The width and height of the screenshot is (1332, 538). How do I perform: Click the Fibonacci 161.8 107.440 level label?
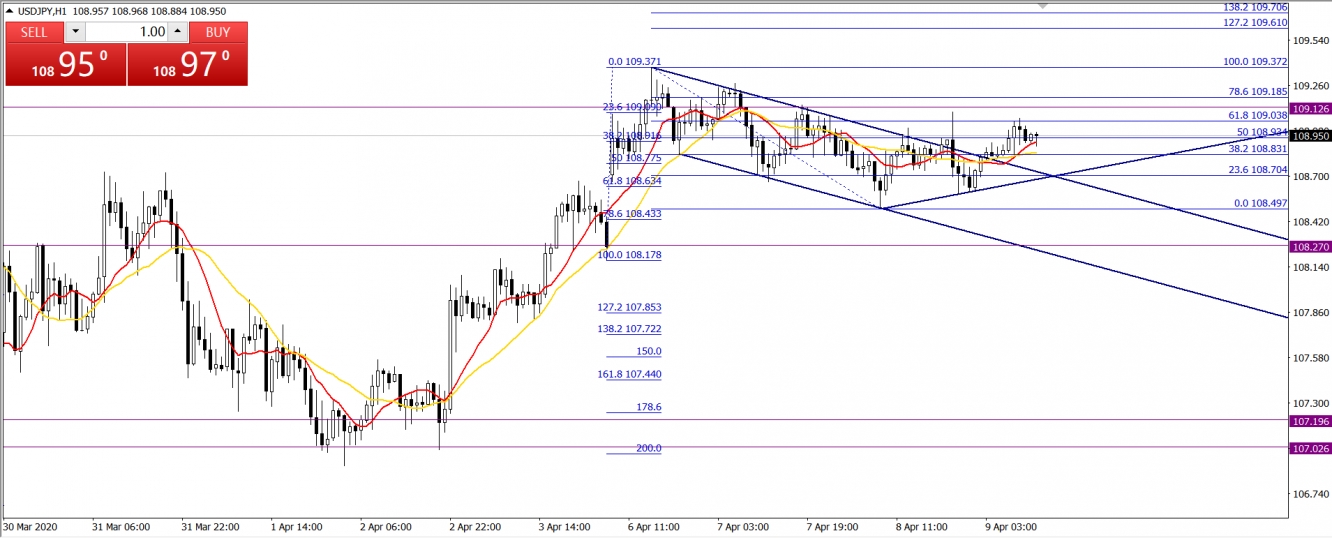click(x=630, y=374)
